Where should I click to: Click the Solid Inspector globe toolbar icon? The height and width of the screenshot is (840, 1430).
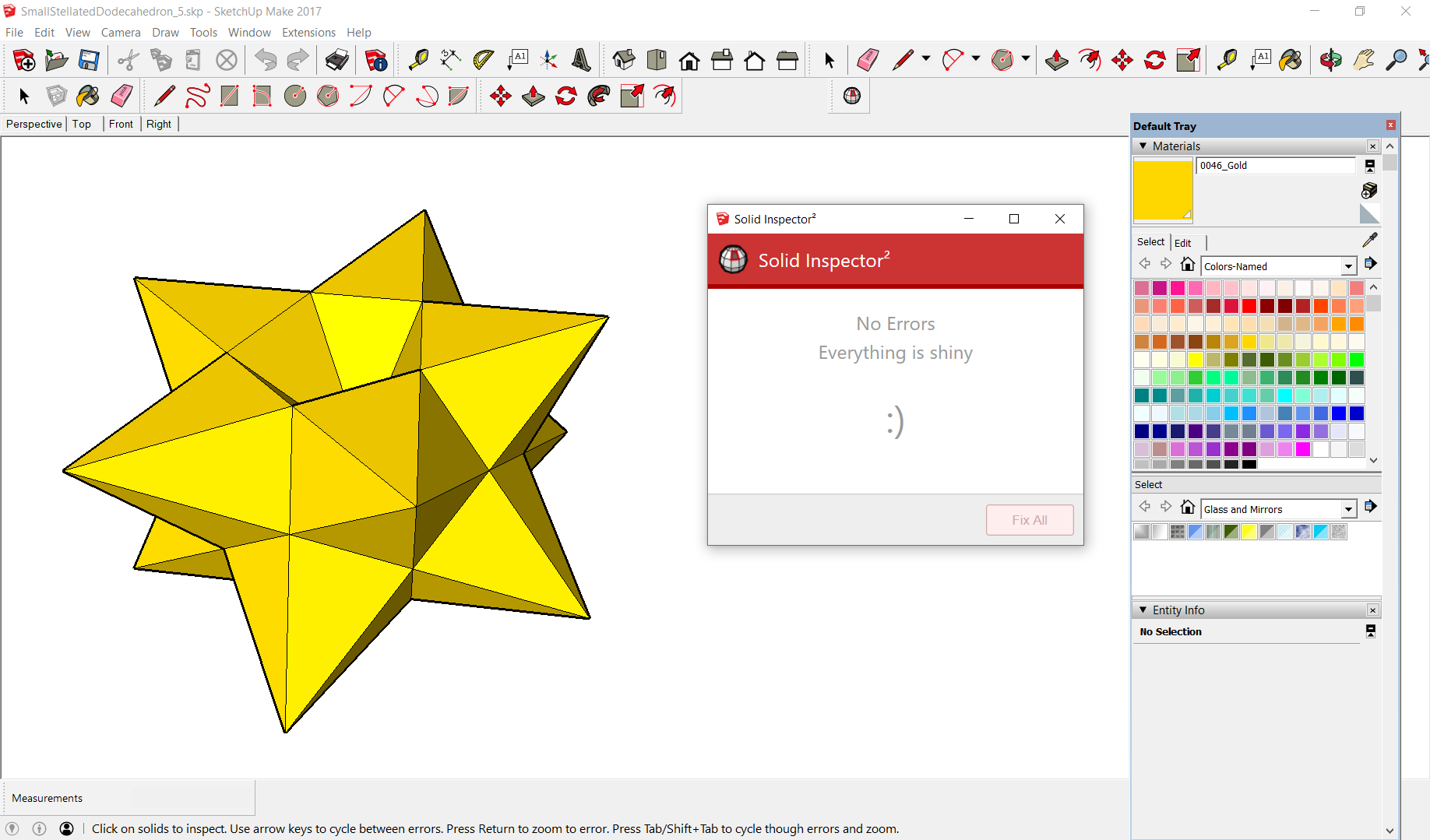[852, 96]
